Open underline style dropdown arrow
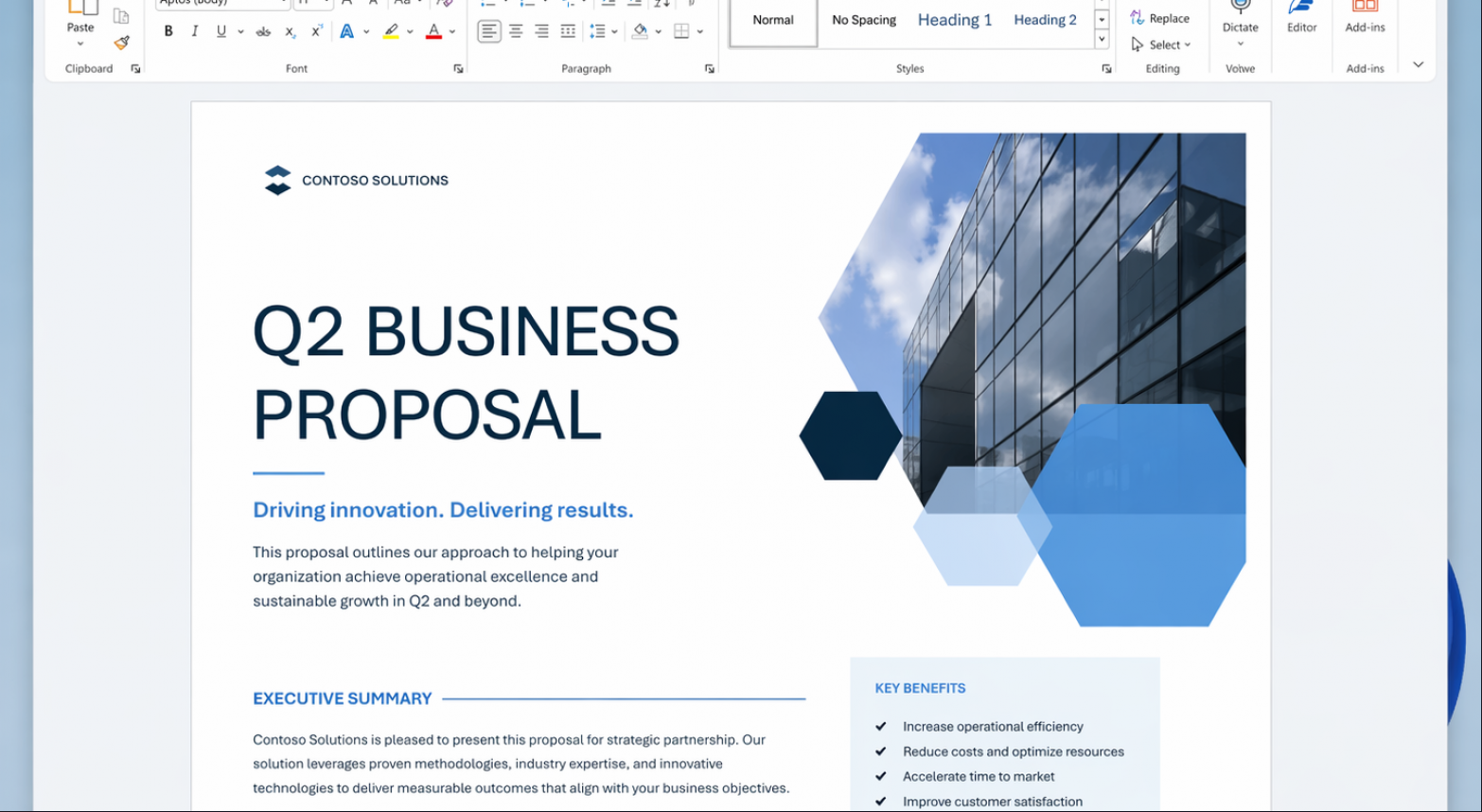The height and width of the screenshot is (812, 1482). pyautogui.click(x=240, y=31)
